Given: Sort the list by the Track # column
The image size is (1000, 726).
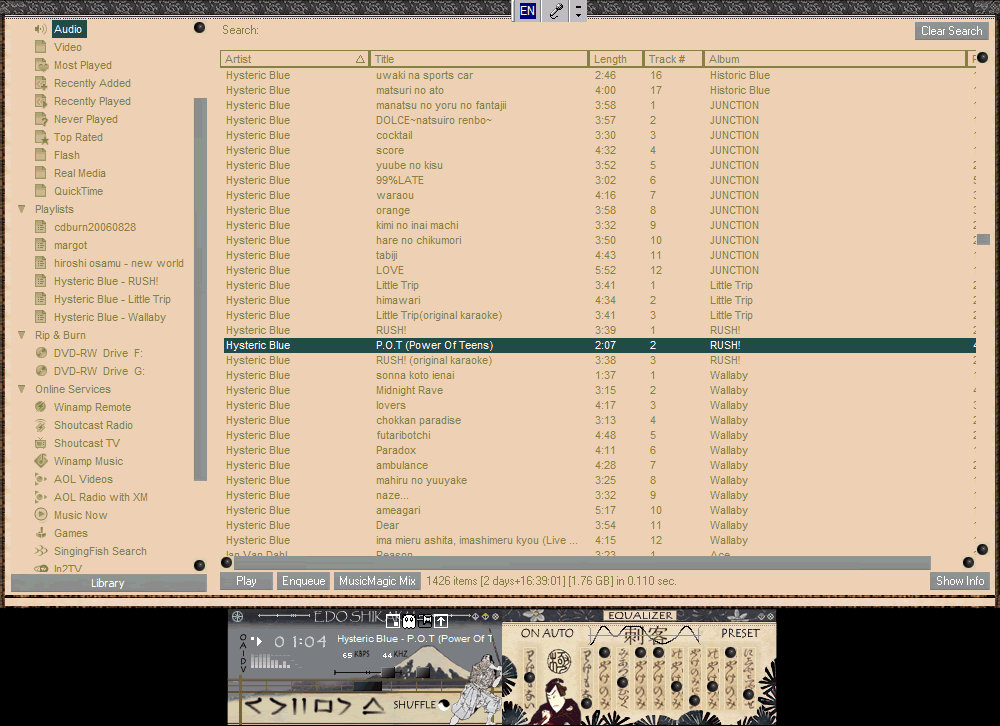Looking at the screenshot, I should tap(673, 59).
